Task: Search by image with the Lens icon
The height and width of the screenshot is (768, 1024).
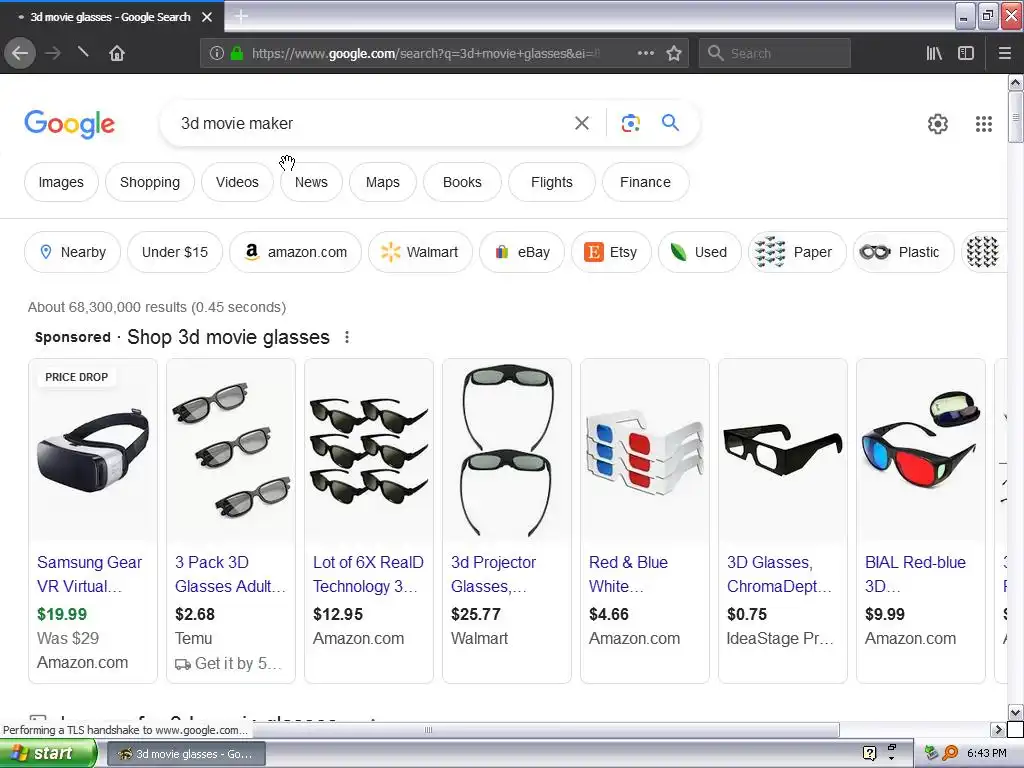Action: 630,123
